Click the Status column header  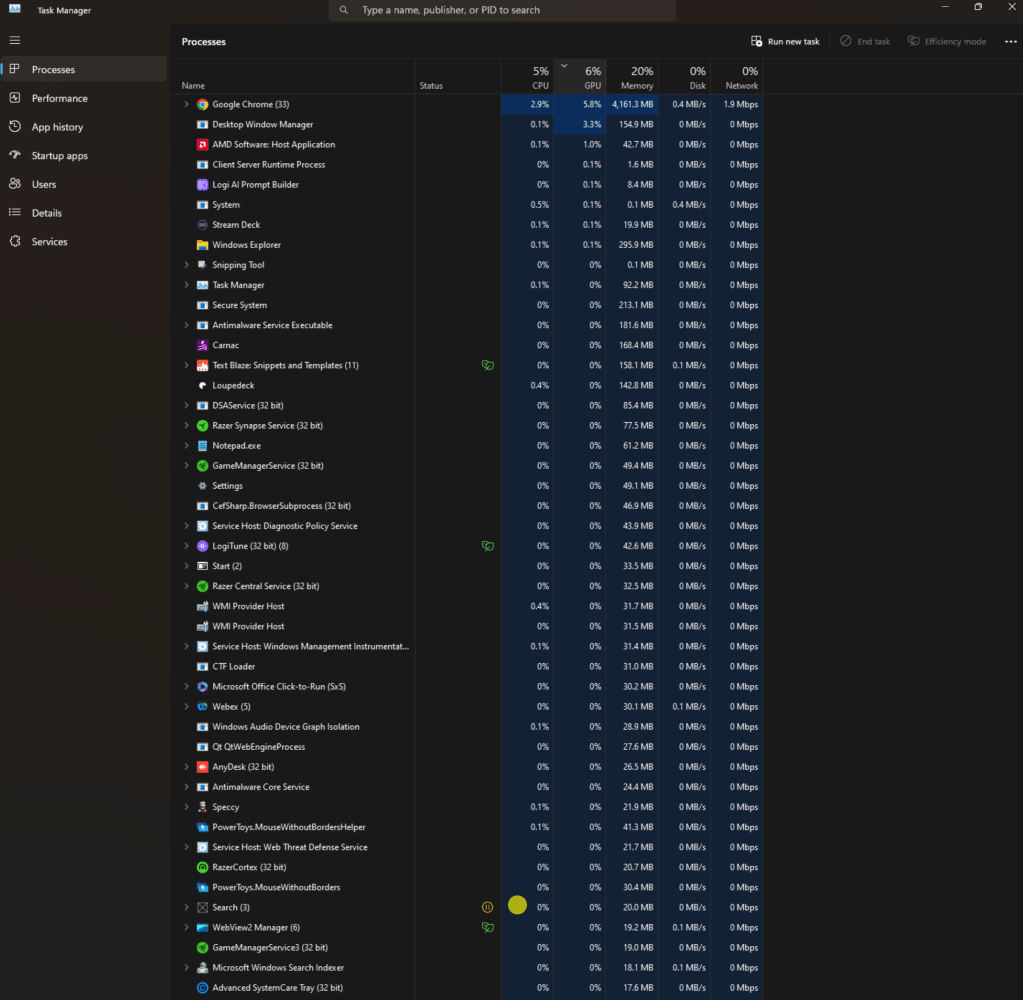tap(458, 77)
